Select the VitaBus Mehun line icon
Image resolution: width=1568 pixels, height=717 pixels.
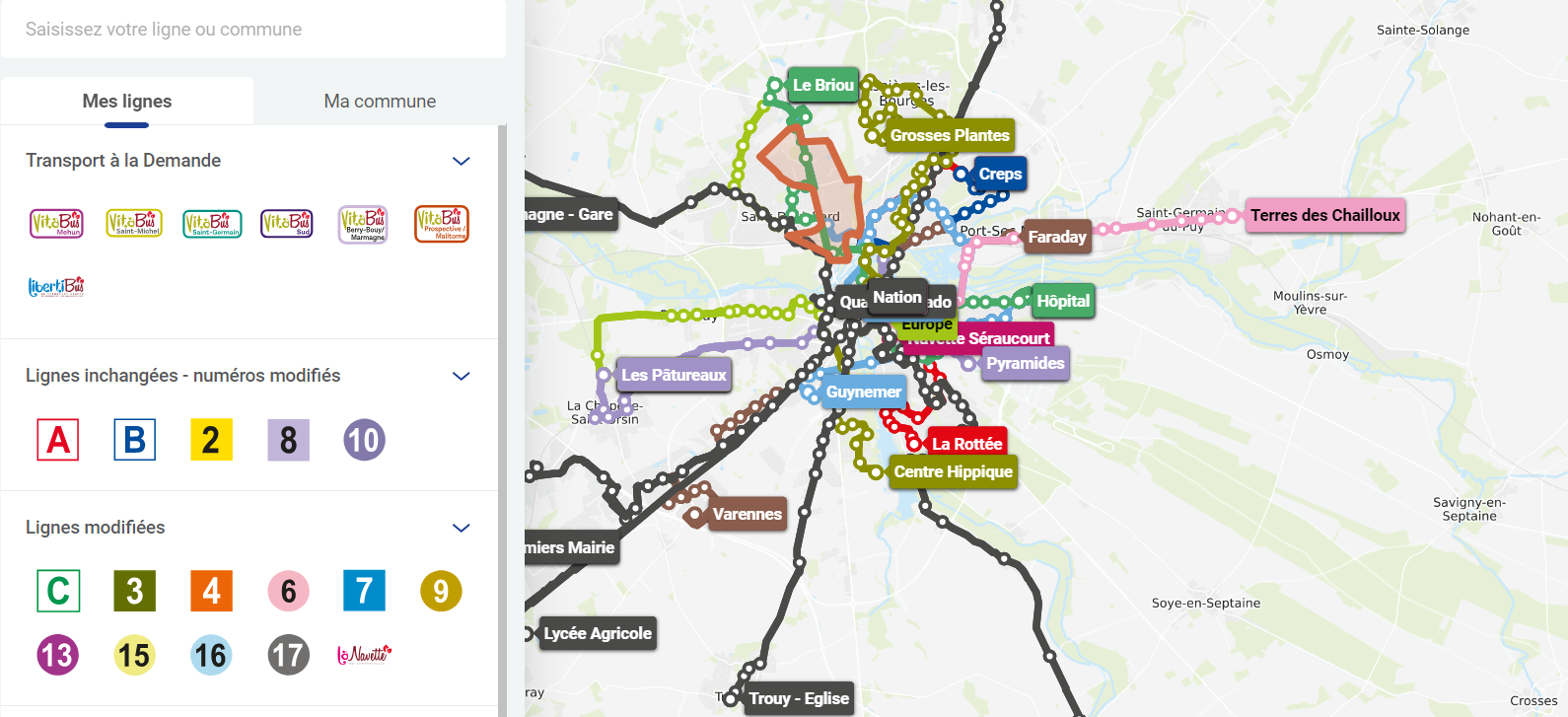pyautogui.click(x=56, y=224)
